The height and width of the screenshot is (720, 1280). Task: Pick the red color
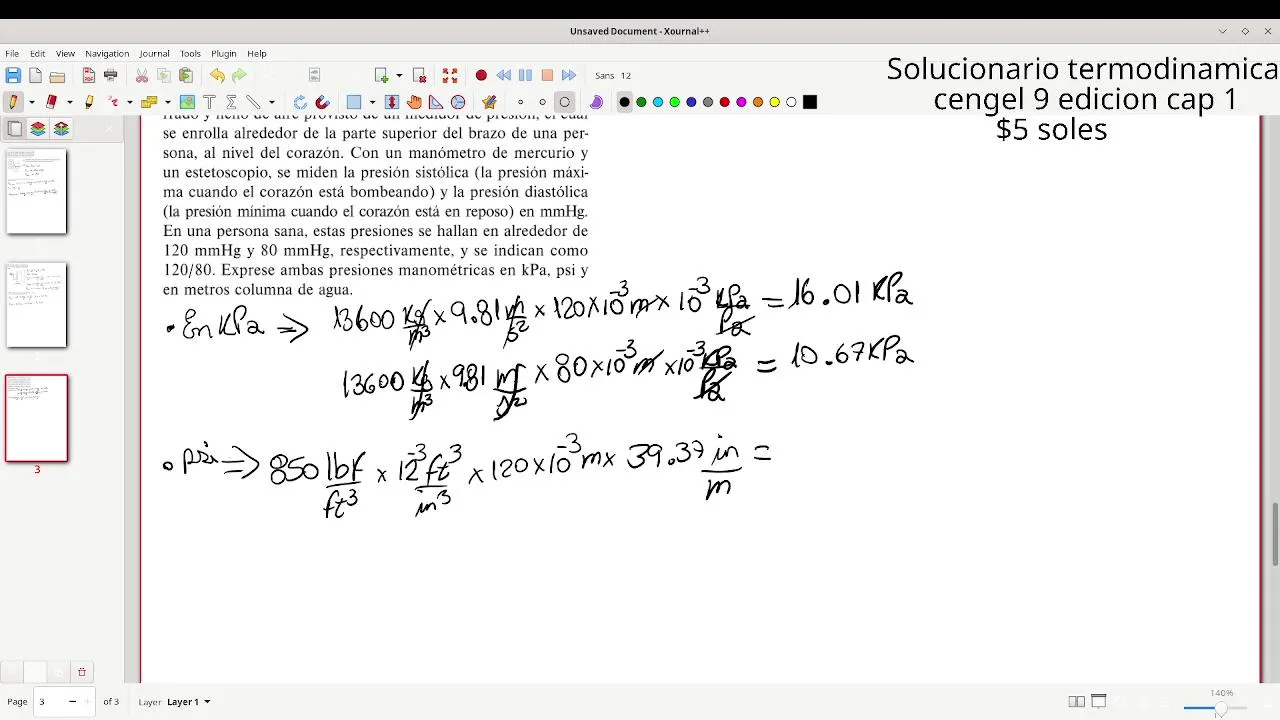click(725, 102)
